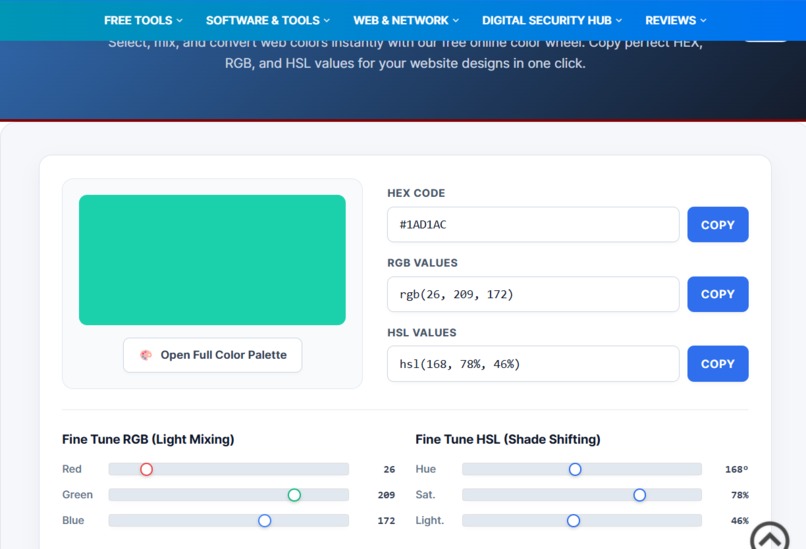Image resolution: width=806 pixels, height=549 pixels.
Task: Click the RGB VALUES input field
Action: click(533, 294)
